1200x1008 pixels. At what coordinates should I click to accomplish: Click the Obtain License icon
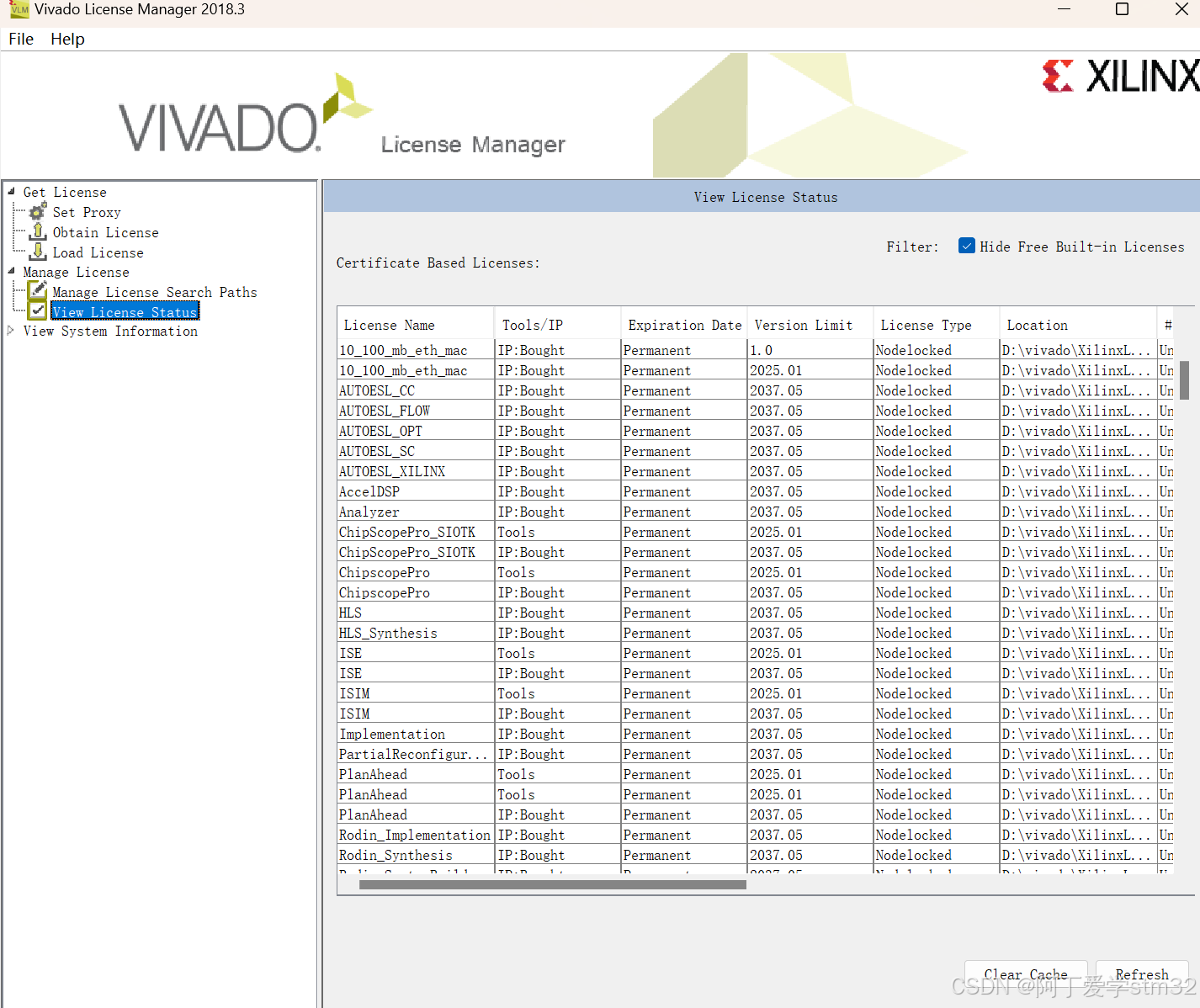click(x=38, y=232)
